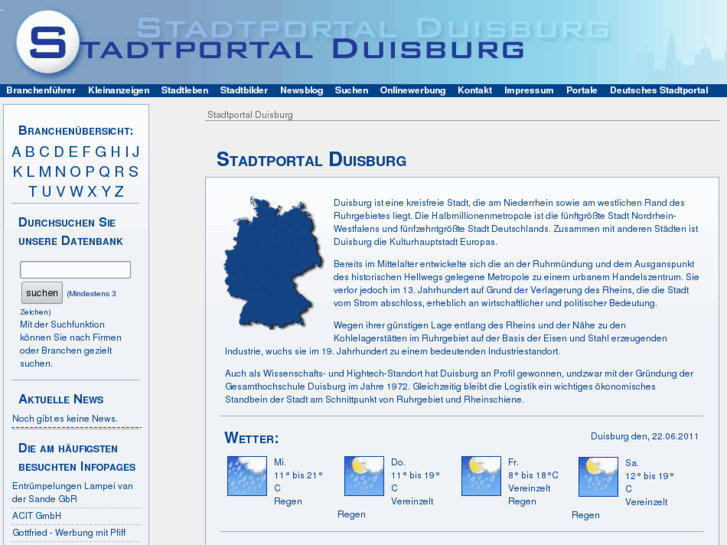Select letter Z in Branchenübersicht
The height and width of the screenshot is (545, 727).
(119, 192)
